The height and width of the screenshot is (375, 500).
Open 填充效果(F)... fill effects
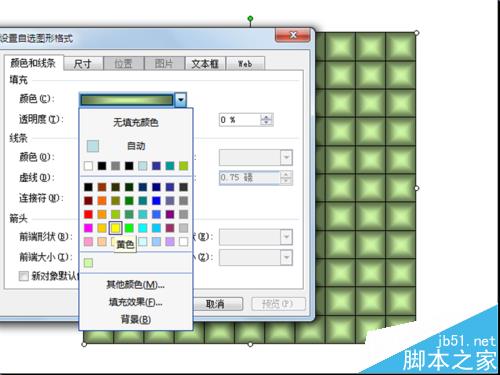pos(136,302)
